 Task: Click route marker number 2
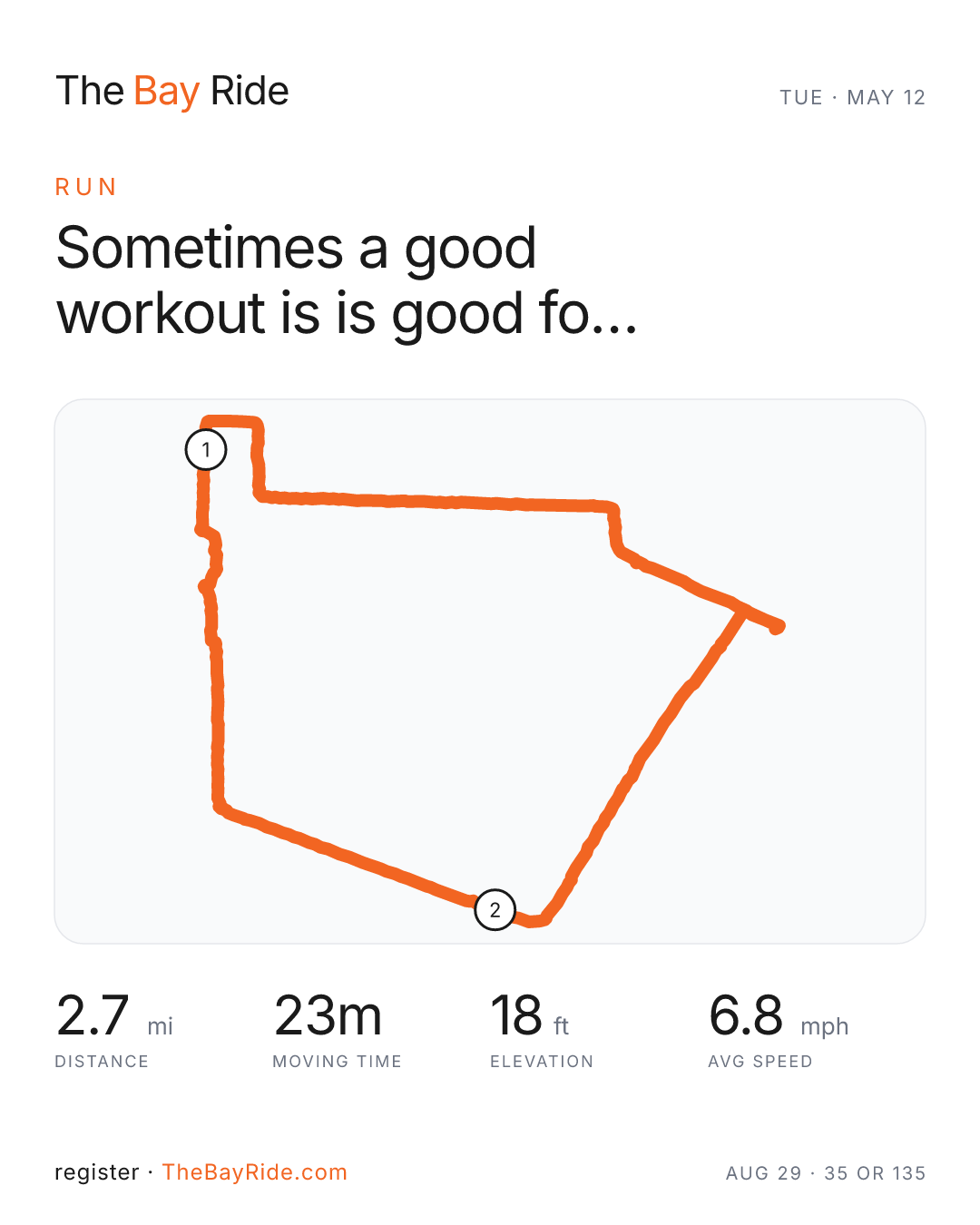pyautogui.click(x=495, y=909)
